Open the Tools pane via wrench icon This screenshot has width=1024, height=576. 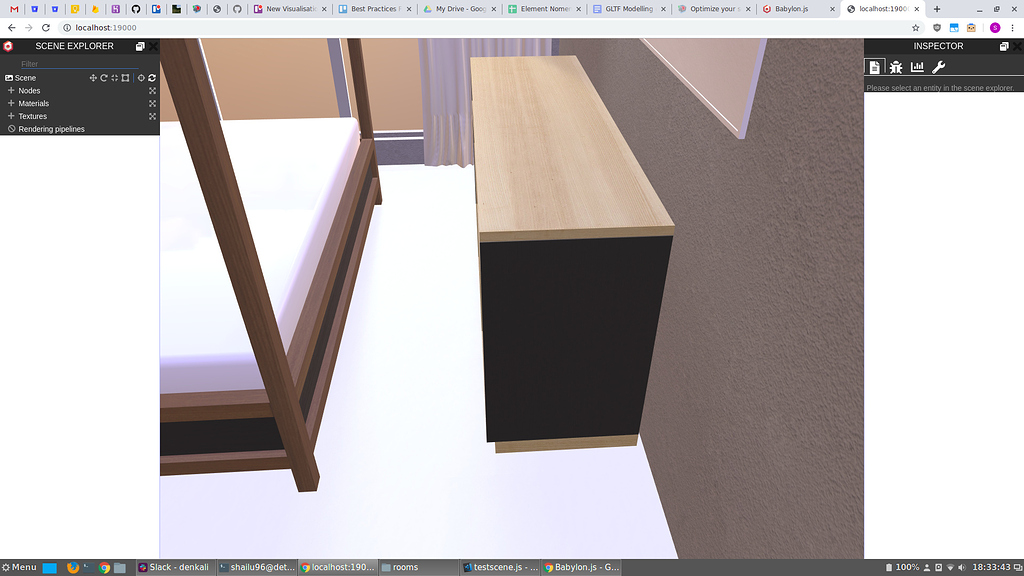pos(938,67)
